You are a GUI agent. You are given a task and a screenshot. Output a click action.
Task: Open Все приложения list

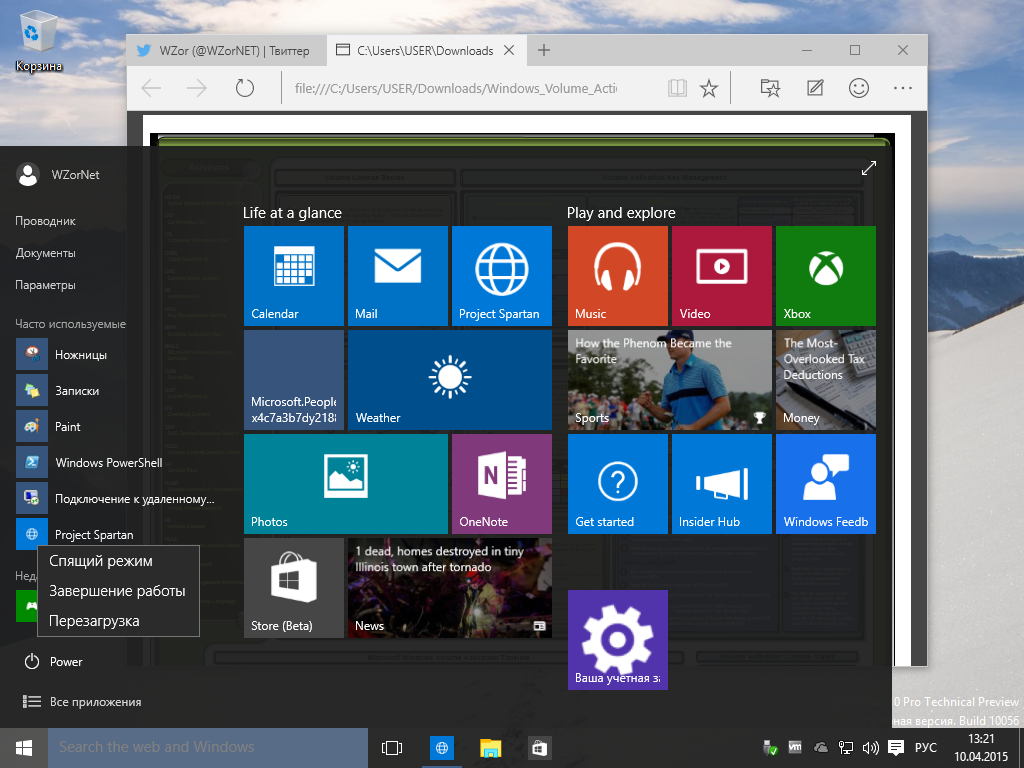click(x=82, y=701)
